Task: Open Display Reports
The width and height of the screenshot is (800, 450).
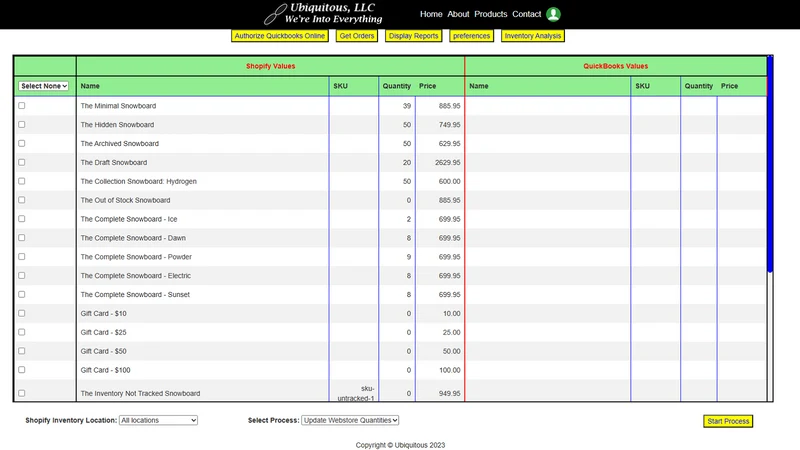Action: tap(413, 36)
